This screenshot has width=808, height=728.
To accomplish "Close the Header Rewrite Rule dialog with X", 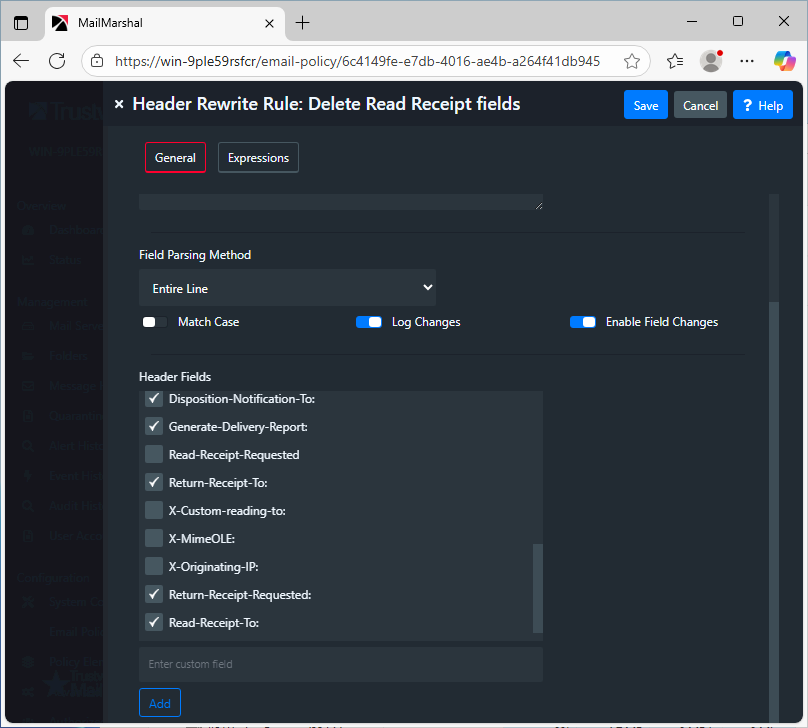I will [119, 104].
